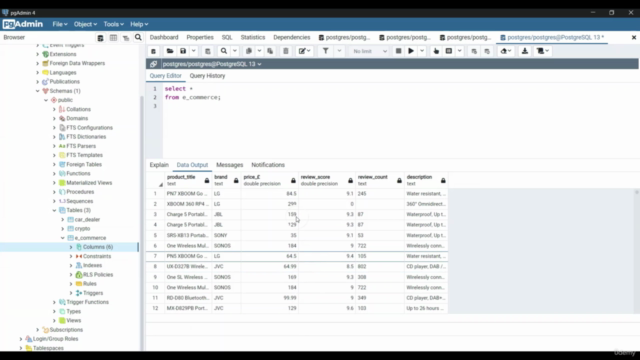Screen dimensions: 640x360
Task: Click the Execute query play icon
Action: [411, 51]
